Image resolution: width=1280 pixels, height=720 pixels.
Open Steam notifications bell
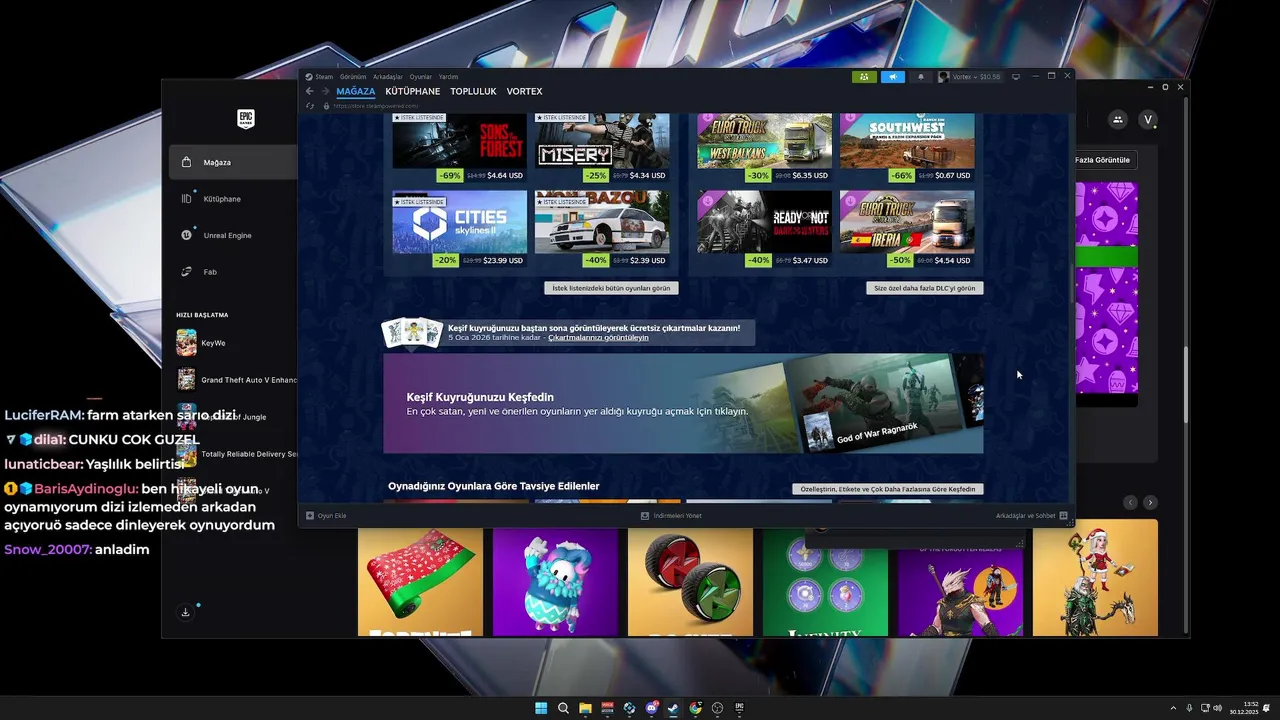(x=921, y=77)
